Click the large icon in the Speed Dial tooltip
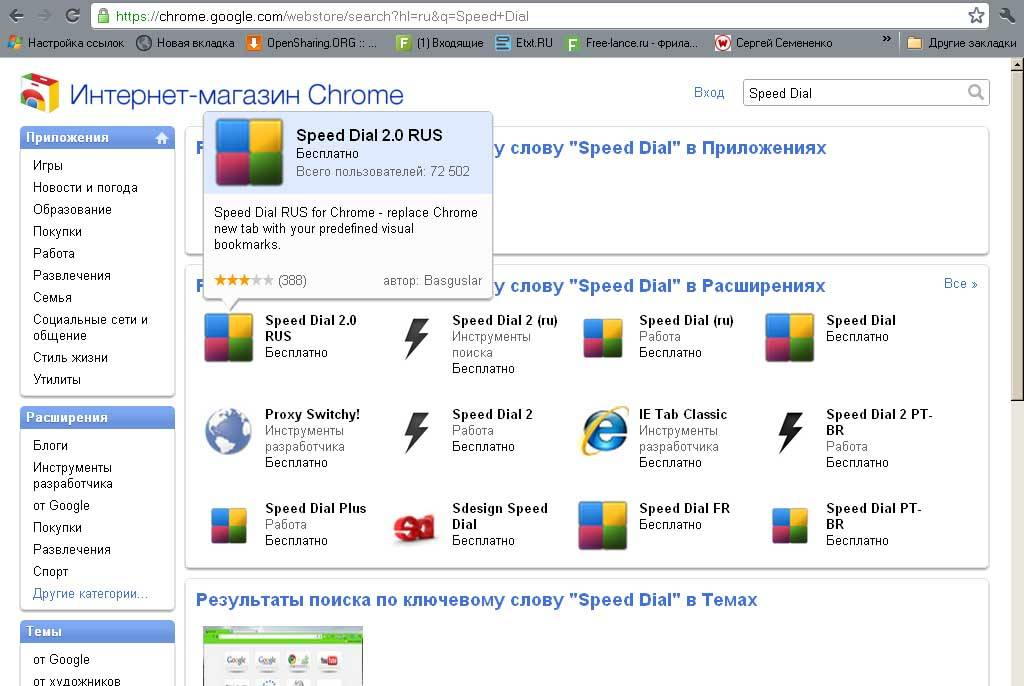The width and height of the screenshot is (1024, 686). click(249, 152)
